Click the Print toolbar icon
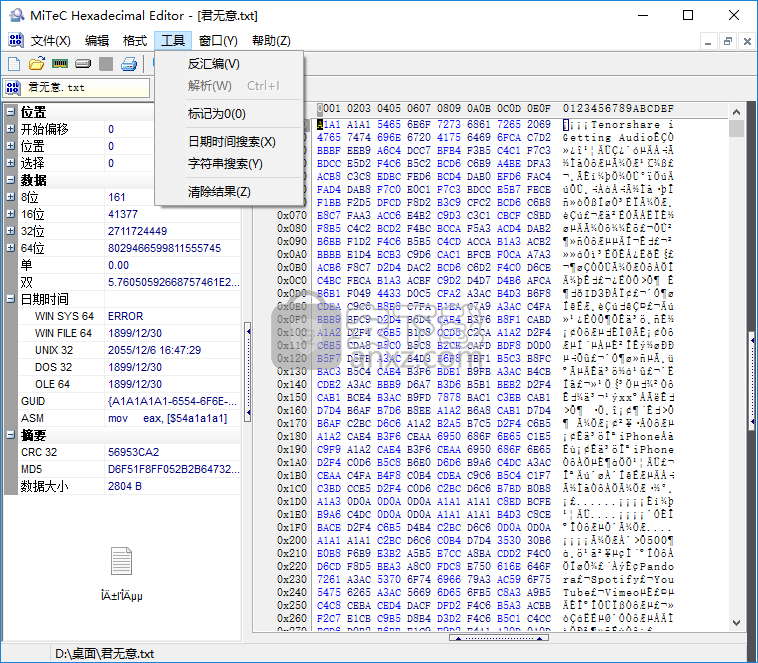The height and width of the screenshot is (663, 758). [129, 64]
